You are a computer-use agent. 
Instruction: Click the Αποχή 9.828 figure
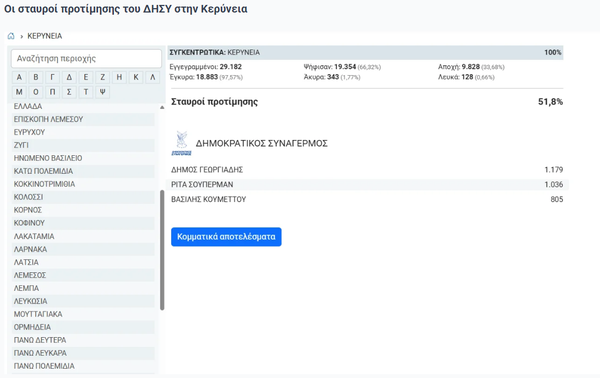471,67
